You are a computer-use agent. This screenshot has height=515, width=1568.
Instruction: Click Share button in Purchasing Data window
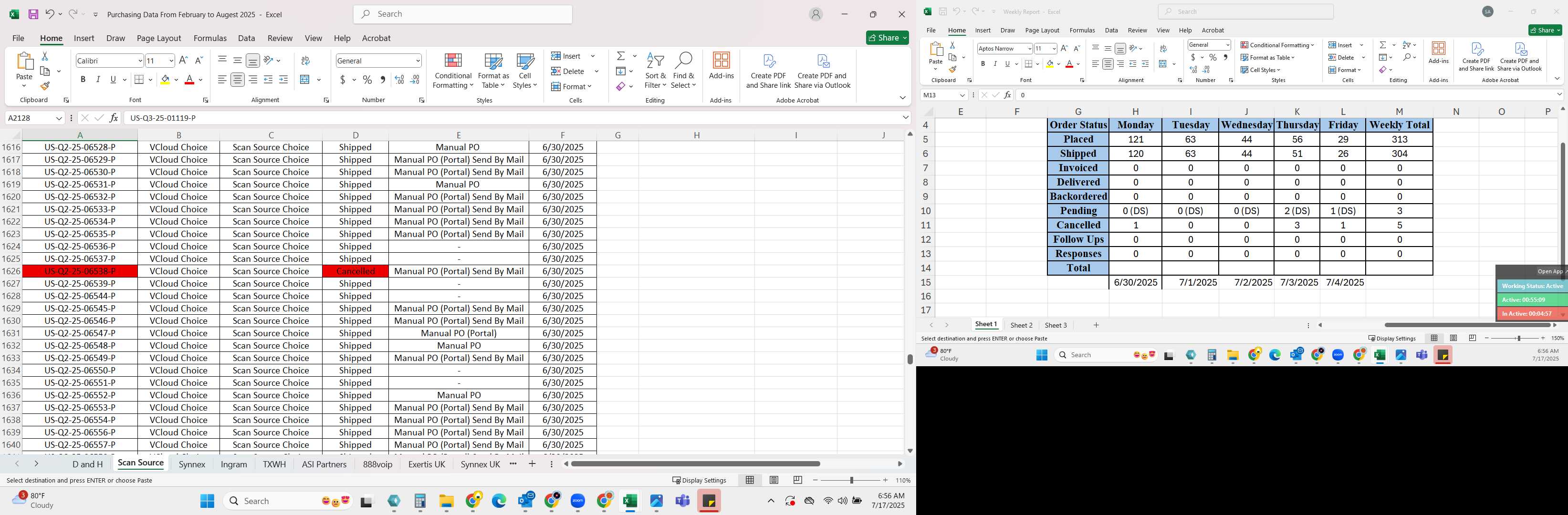888,38
